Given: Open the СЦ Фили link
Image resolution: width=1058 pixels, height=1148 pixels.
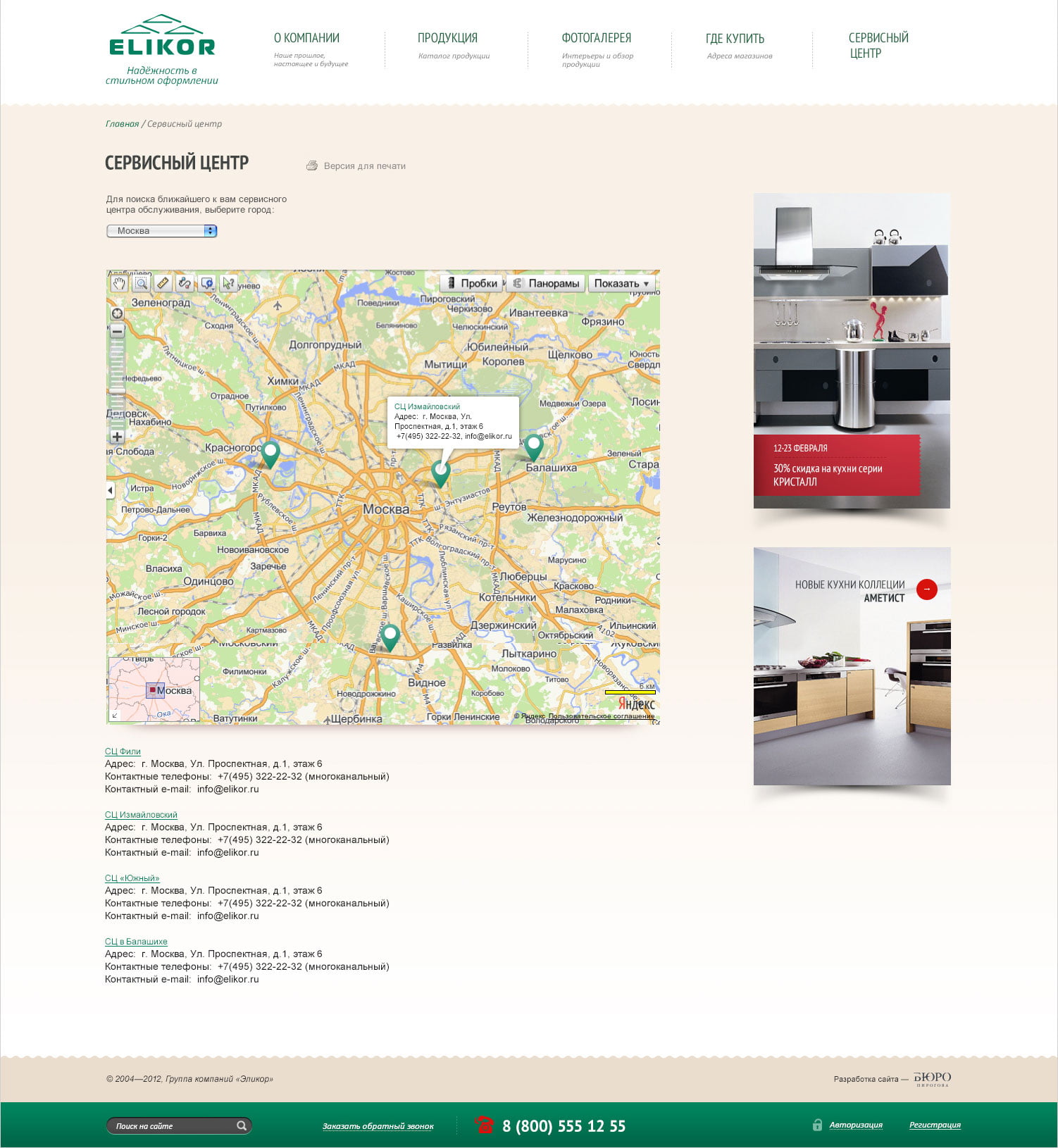Looking at the screenshot, I should pyautogui.click(x=123, y=751).
